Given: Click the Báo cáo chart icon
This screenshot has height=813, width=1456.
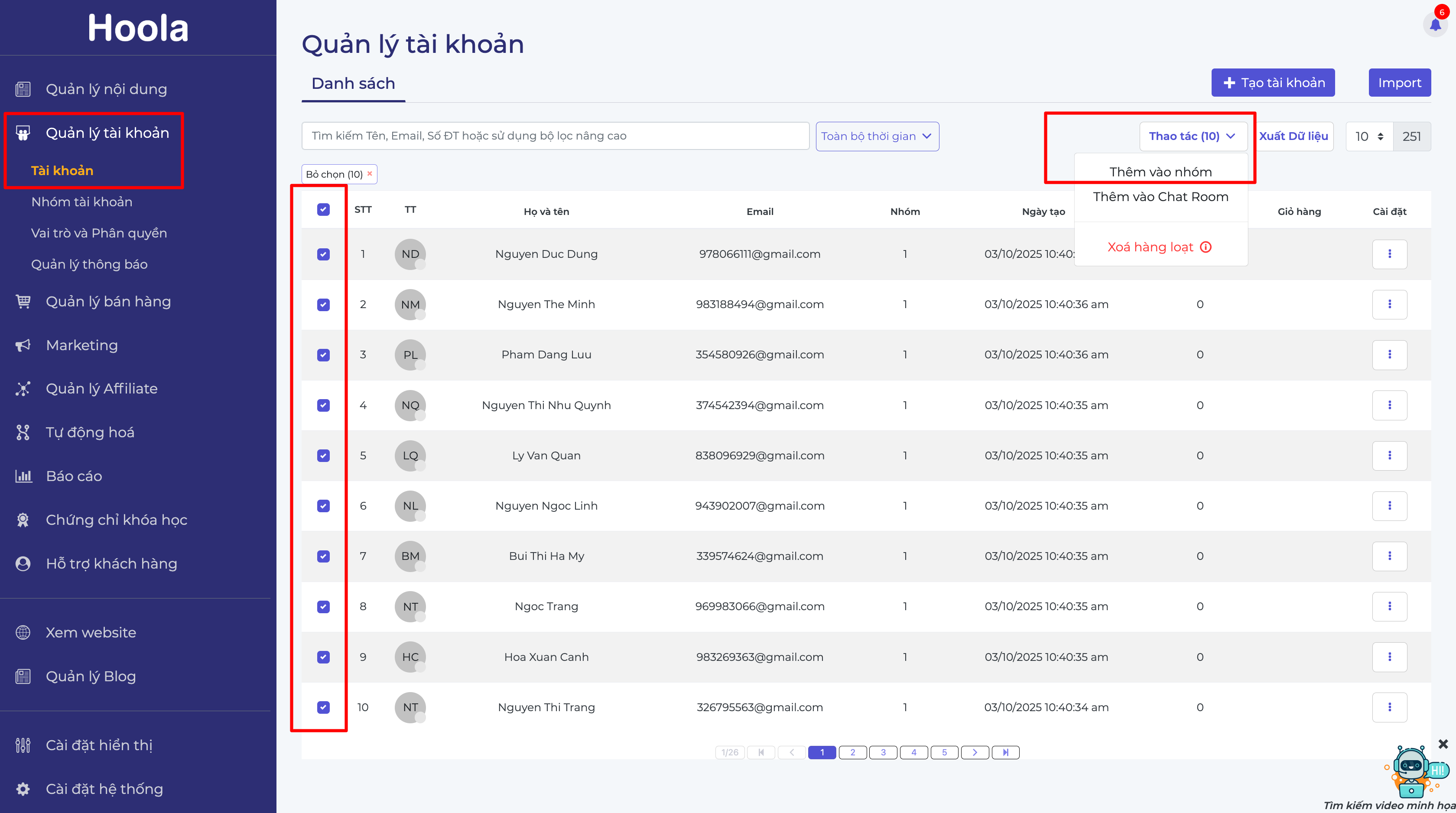Looking at the screenshot, I should (x=23, y=476).
